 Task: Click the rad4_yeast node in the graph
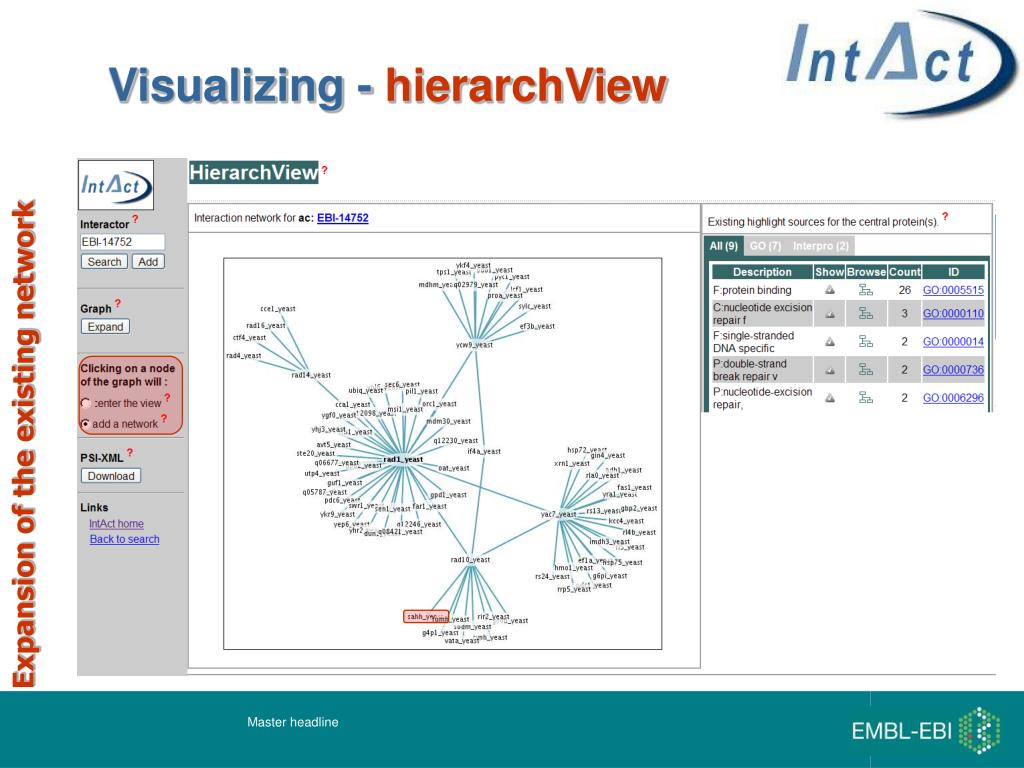tap(244, 356)
